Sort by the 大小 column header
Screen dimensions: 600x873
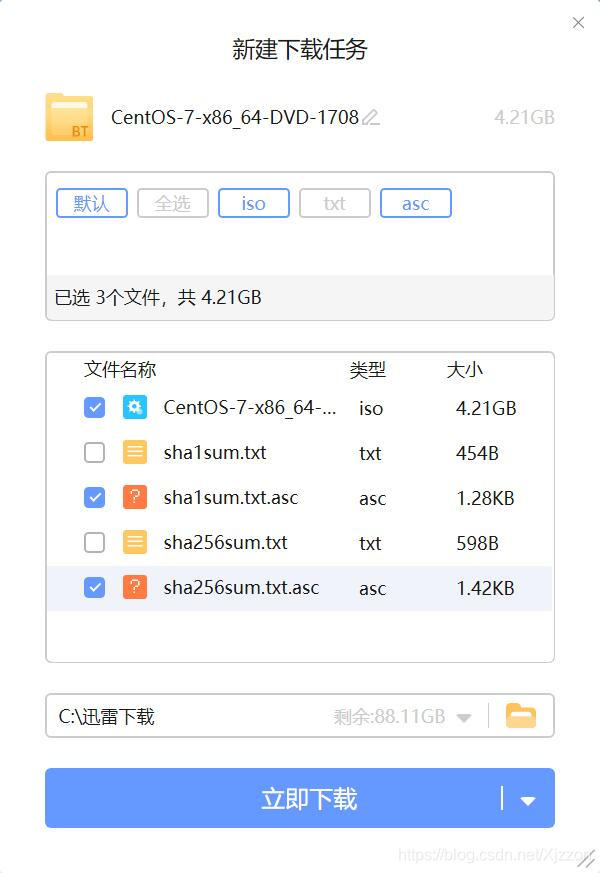coord(465,370)
